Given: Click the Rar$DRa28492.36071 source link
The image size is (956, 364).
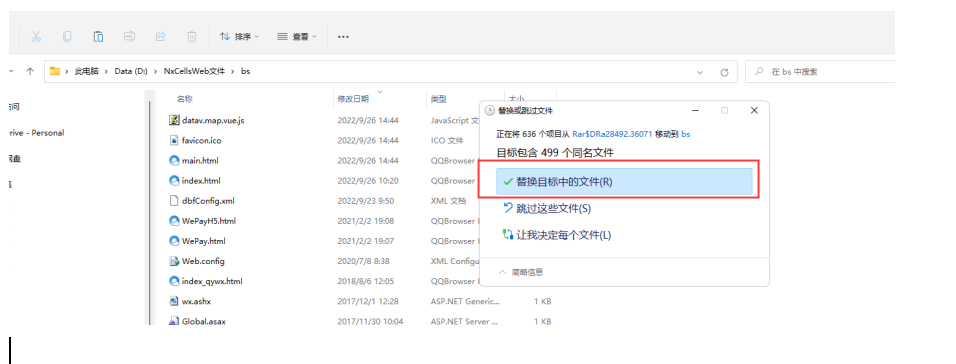Looking at the screenshot, I should 612,133.
